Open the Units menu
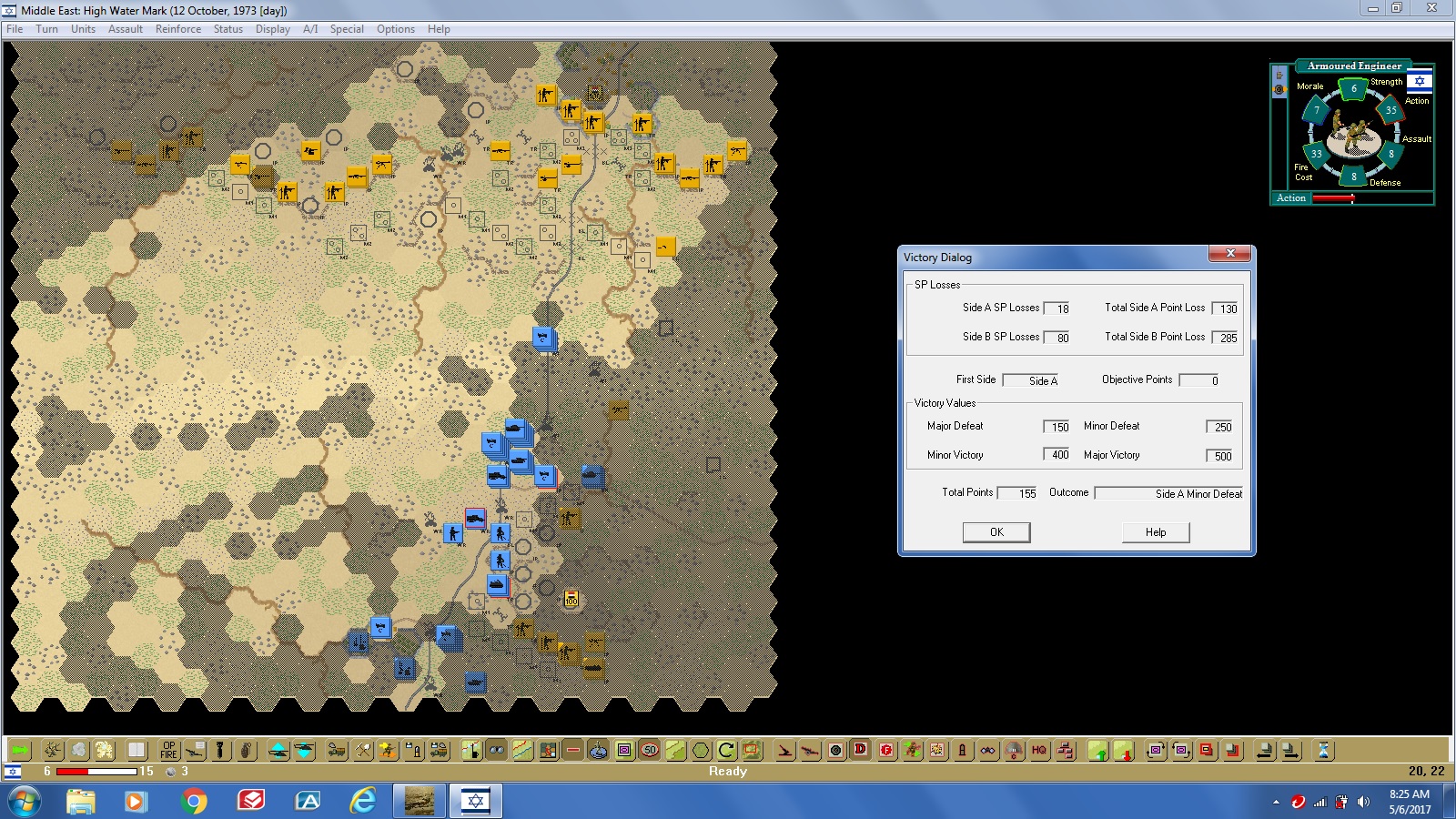The height and width of the screenshot is (819, 1456). coord(83,29)
